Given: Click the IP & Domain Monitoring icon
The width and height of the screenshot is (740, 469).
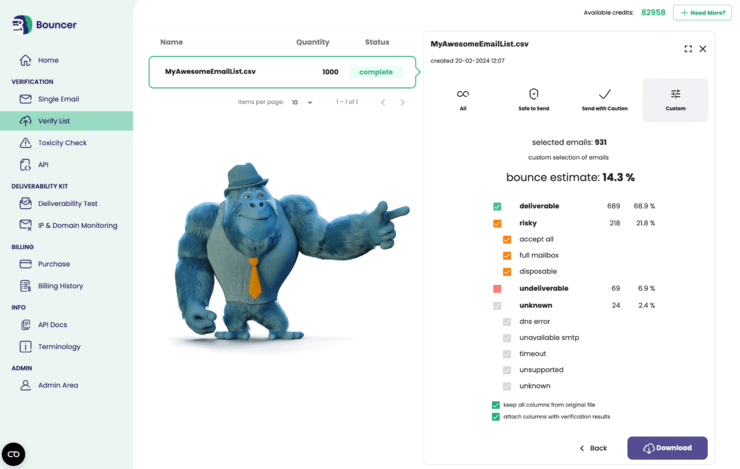Looking at the screenshot, I should [x=26, y=226].
